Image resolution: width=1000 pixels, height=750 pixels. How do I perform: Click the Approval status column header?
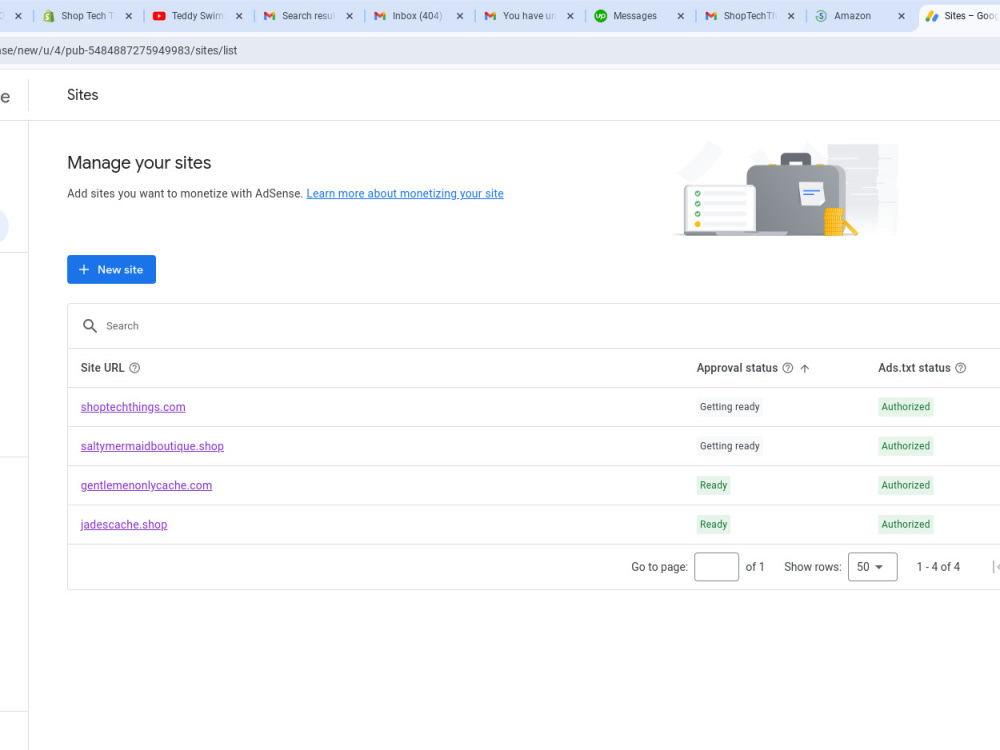click(x=737, y=368)
